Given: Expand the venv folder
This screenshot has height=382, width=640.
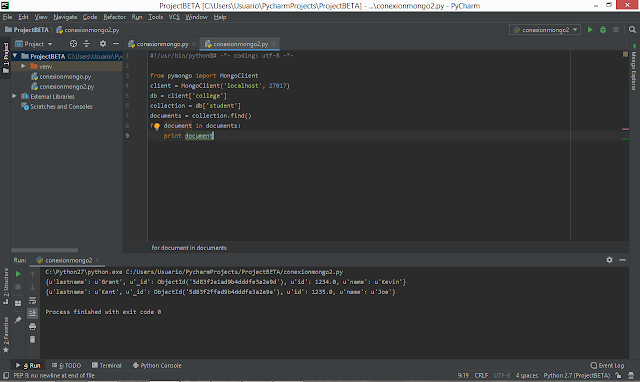Looking at the screenshot, I should [23, 66].
